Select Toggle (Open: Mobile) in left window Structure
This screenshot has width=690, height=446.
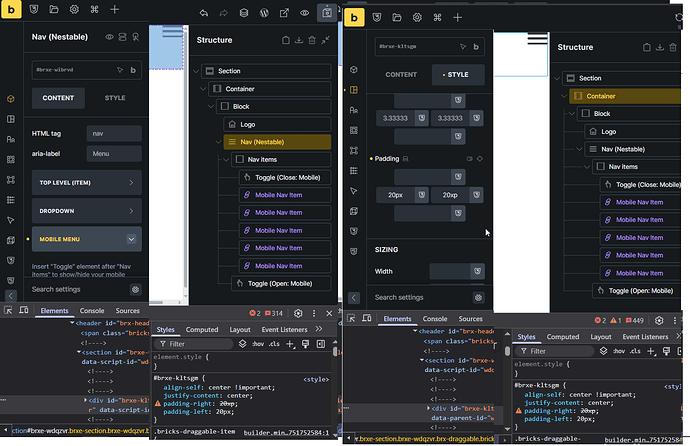pos(281,284)
